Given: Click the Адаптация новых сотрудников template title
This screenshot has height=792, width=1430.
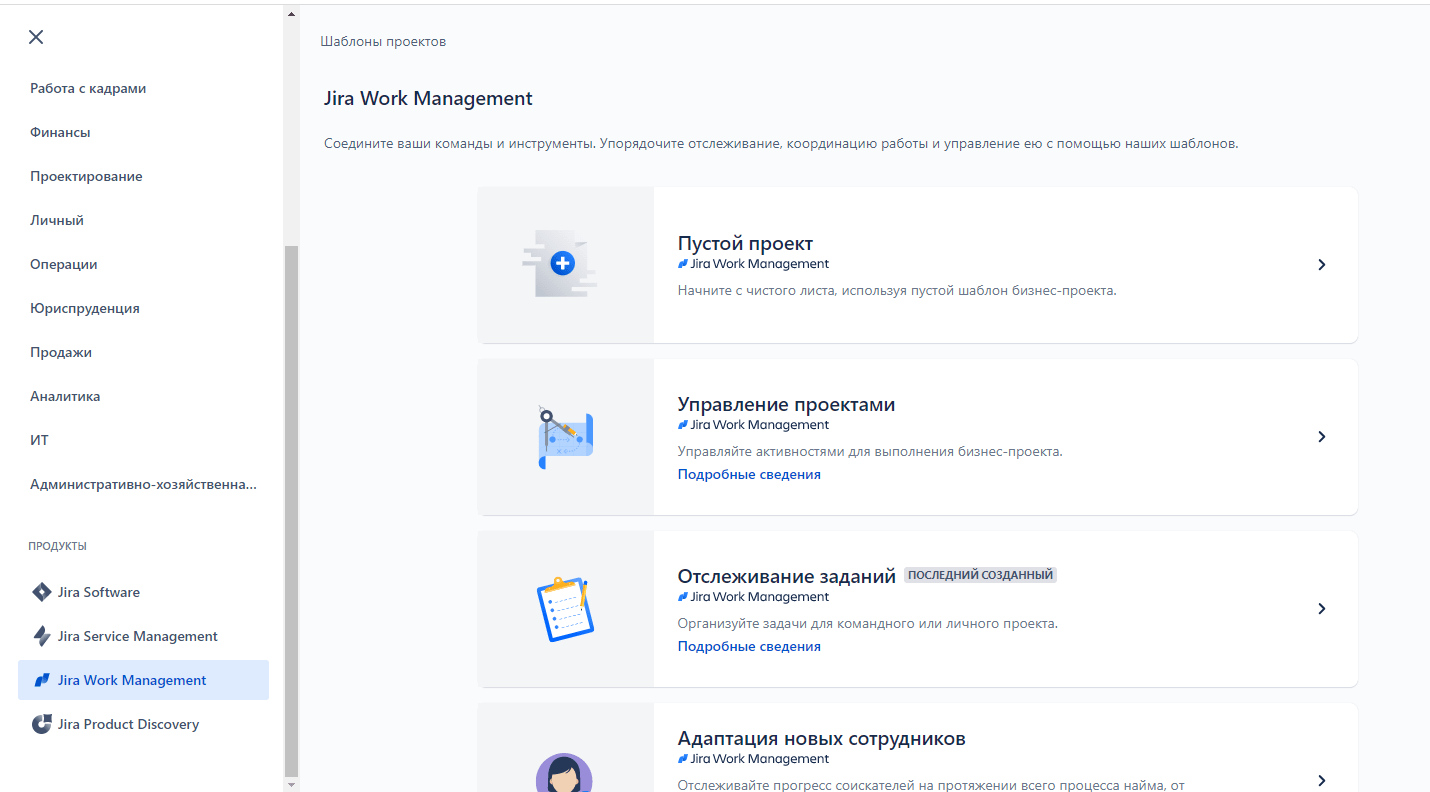Looking at the screenshot, I should click(822, 739).
